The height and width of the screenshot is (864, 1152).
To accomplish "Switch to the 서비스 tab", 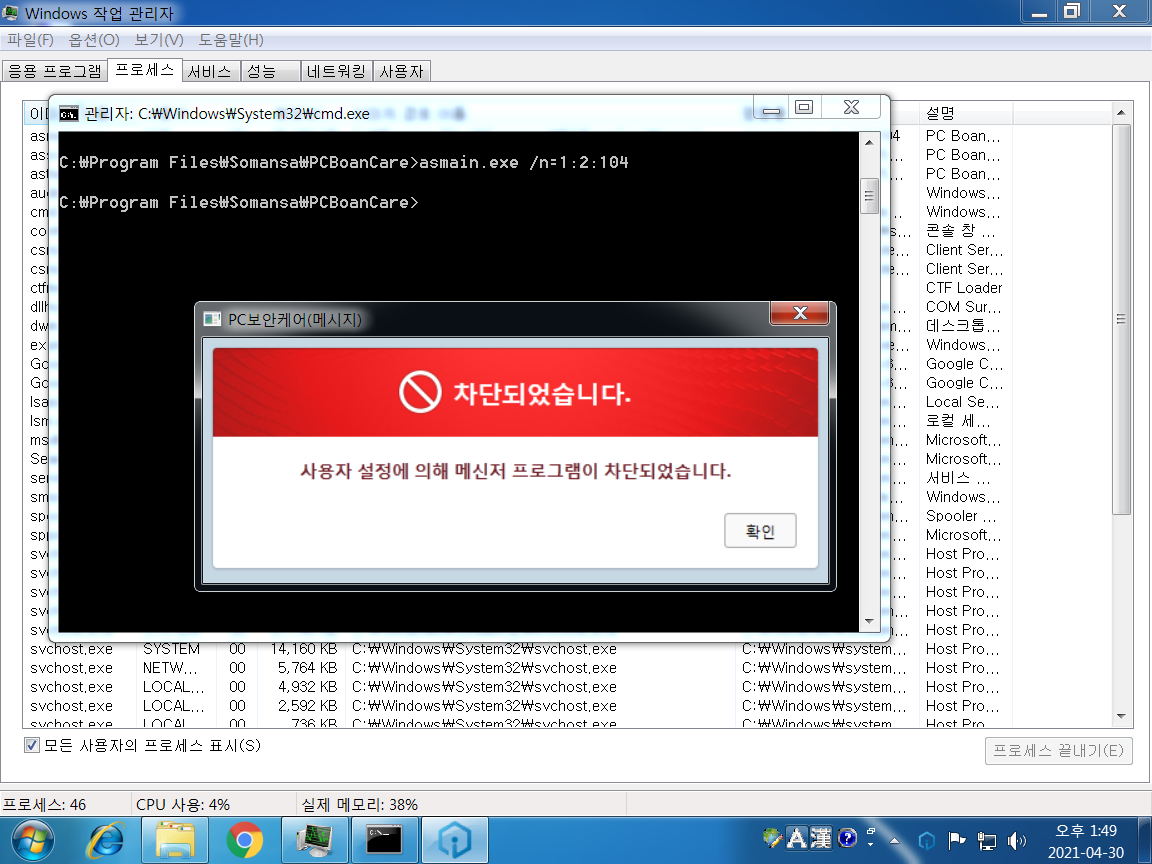I will (x=210, y=71).
